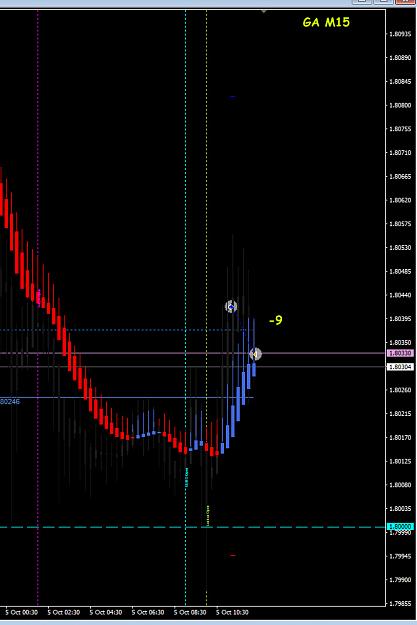
Task: Click the 1.80080 price scale value
Action: point(400,485)
